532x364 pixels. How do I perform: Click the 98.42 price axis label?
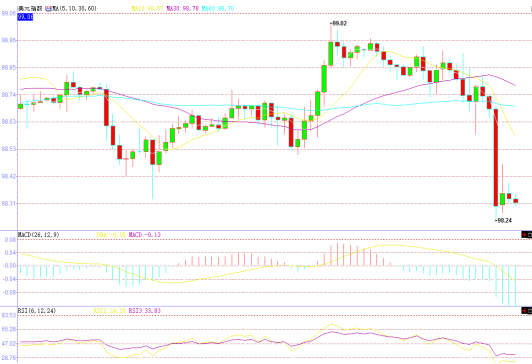[8, 176]
